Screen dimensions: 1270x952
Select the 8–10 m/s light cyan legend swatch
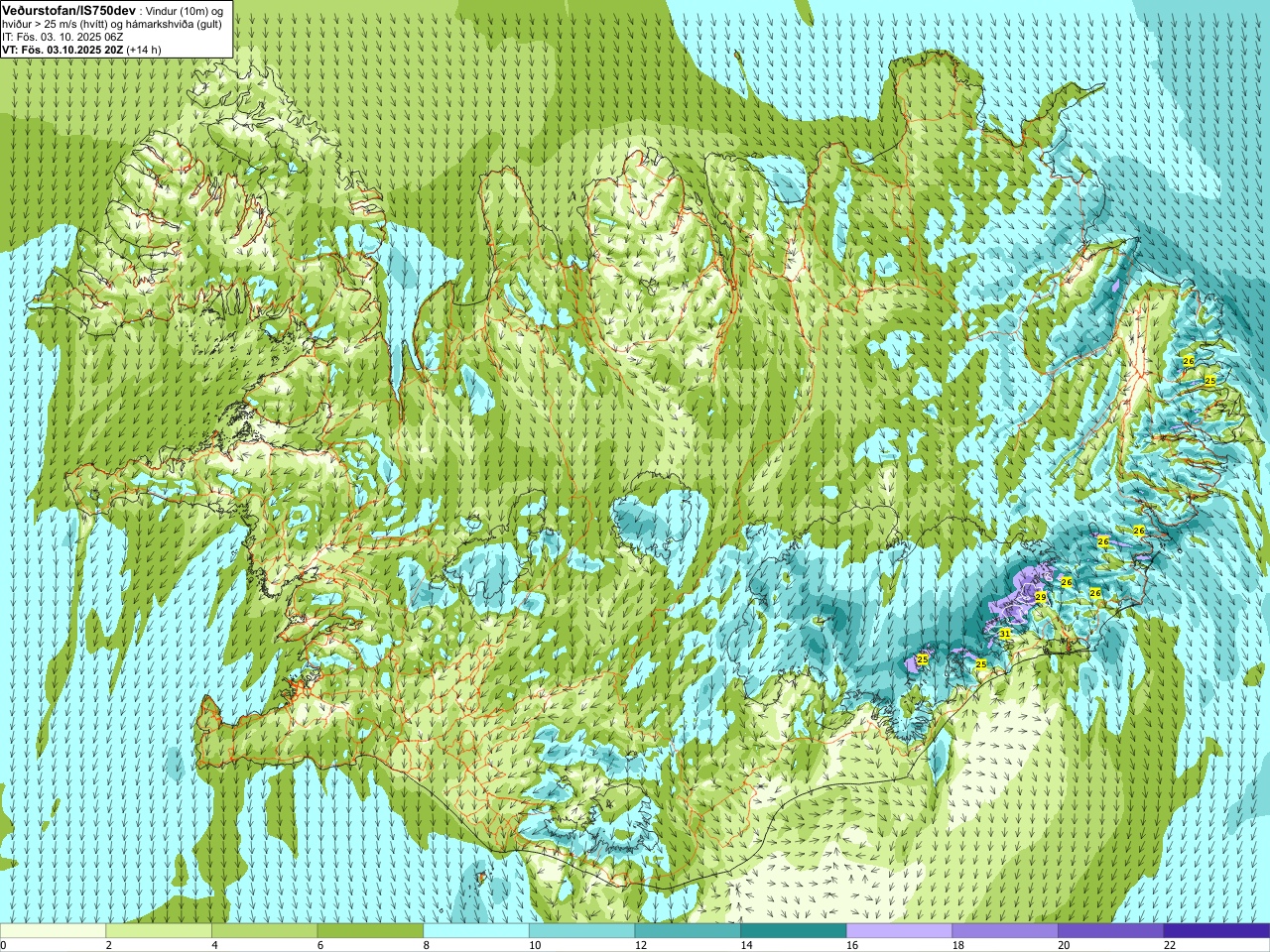476,930
